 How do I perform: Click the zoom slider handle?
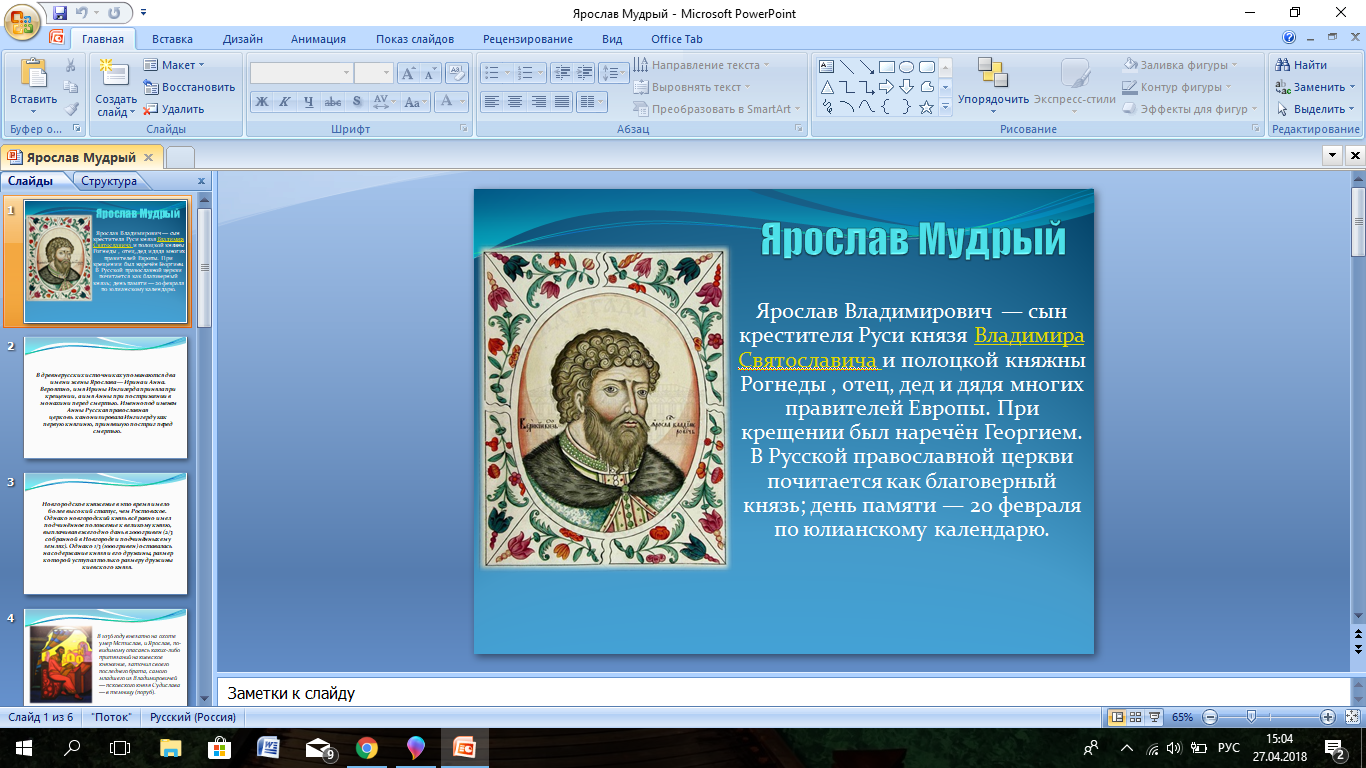(x=1250, y=717)
